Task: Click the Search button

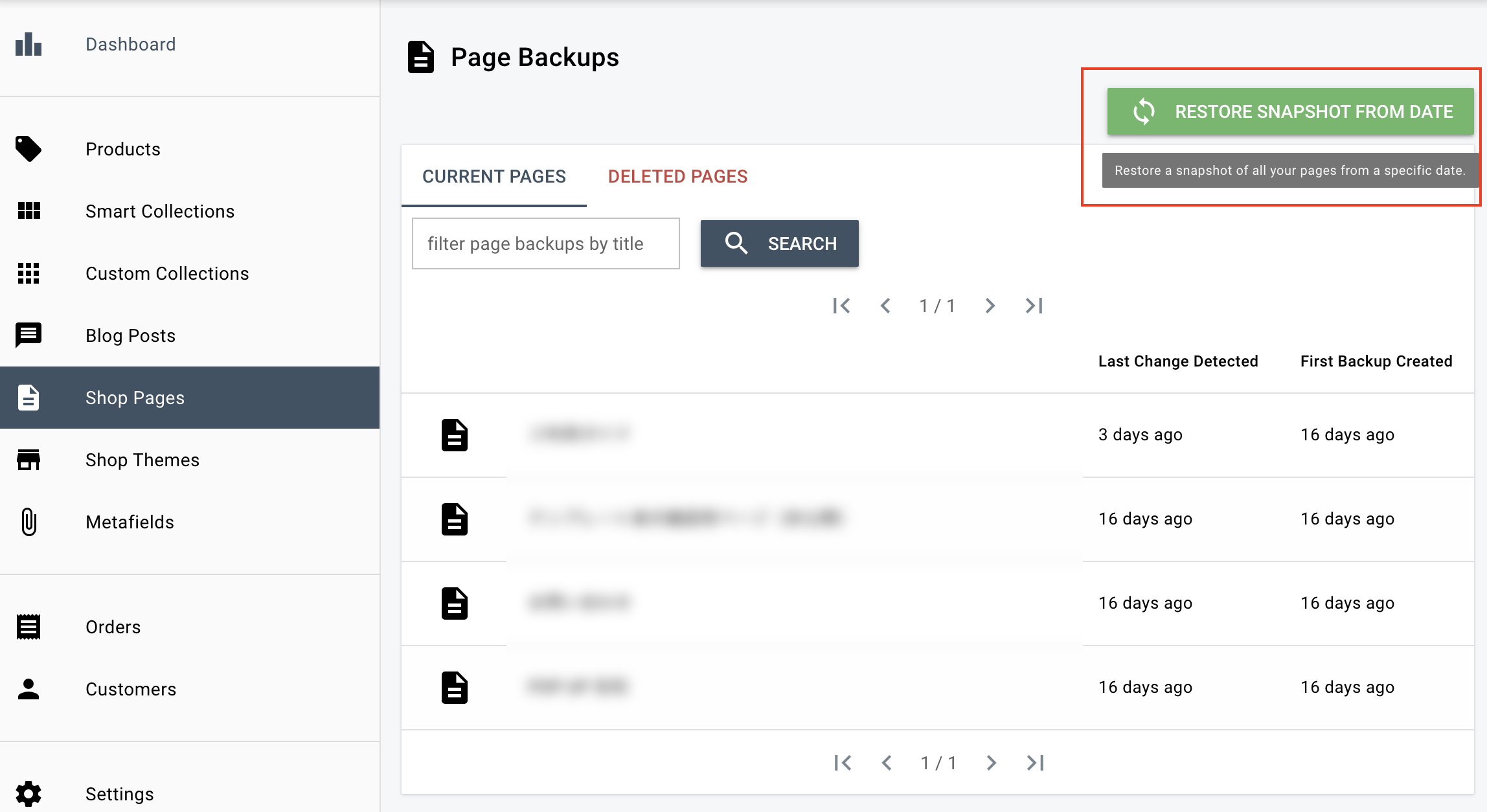Action: 780,243
